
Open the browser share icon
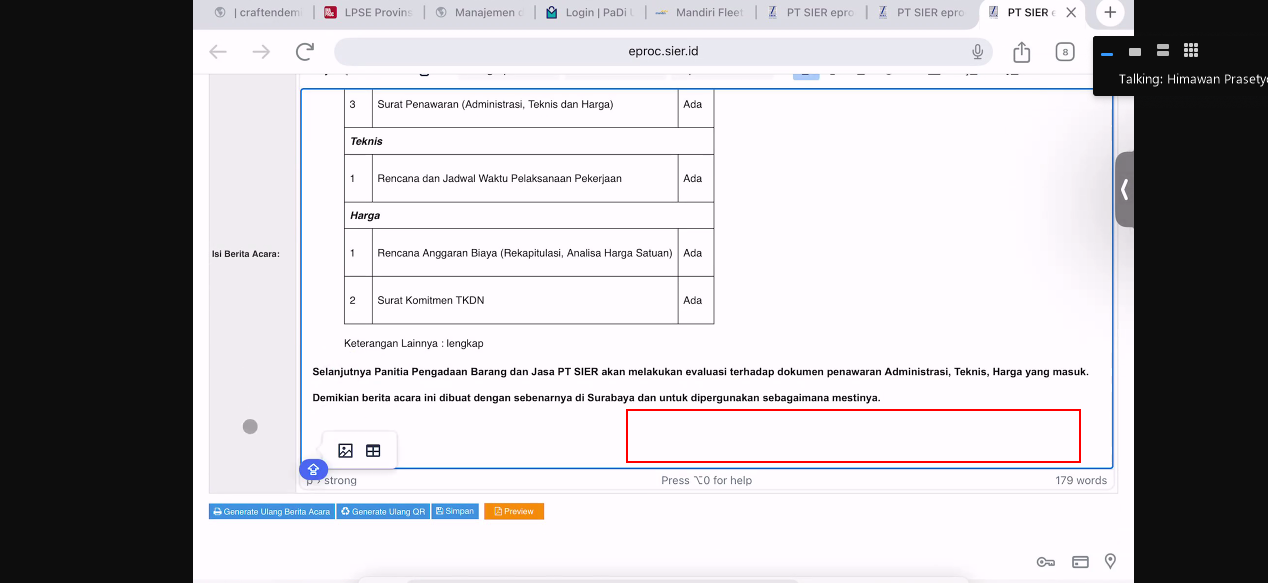[x=1021, y=52]
